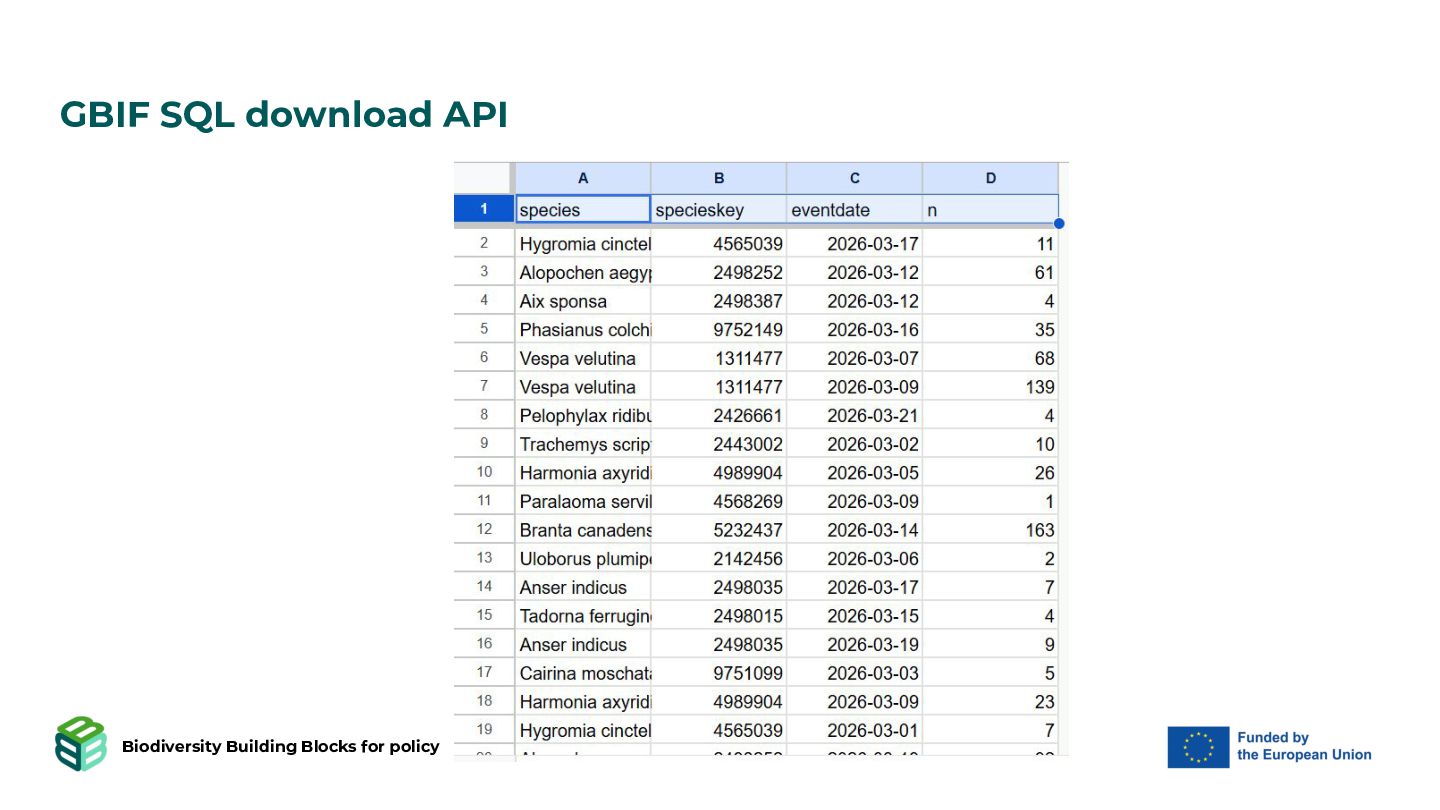
Task: Click the B-cubed green cube logo
Action: [x=81, y=744]
